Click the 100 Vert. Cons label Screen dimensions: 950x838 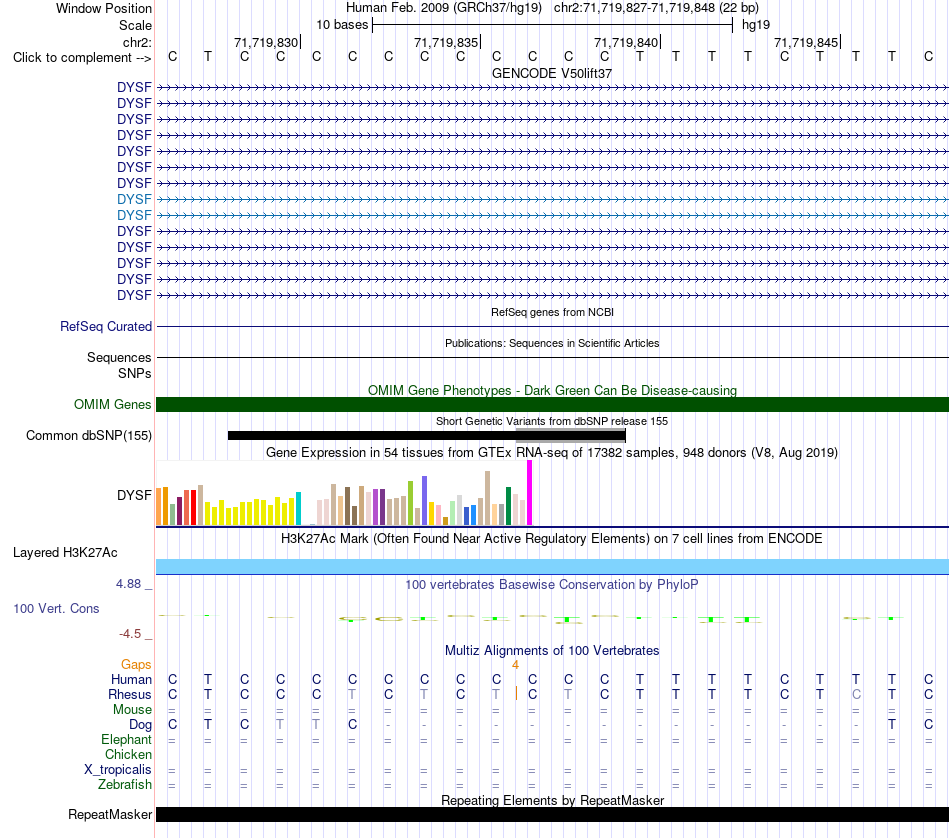pyautogui.click(x=56, y=608)
